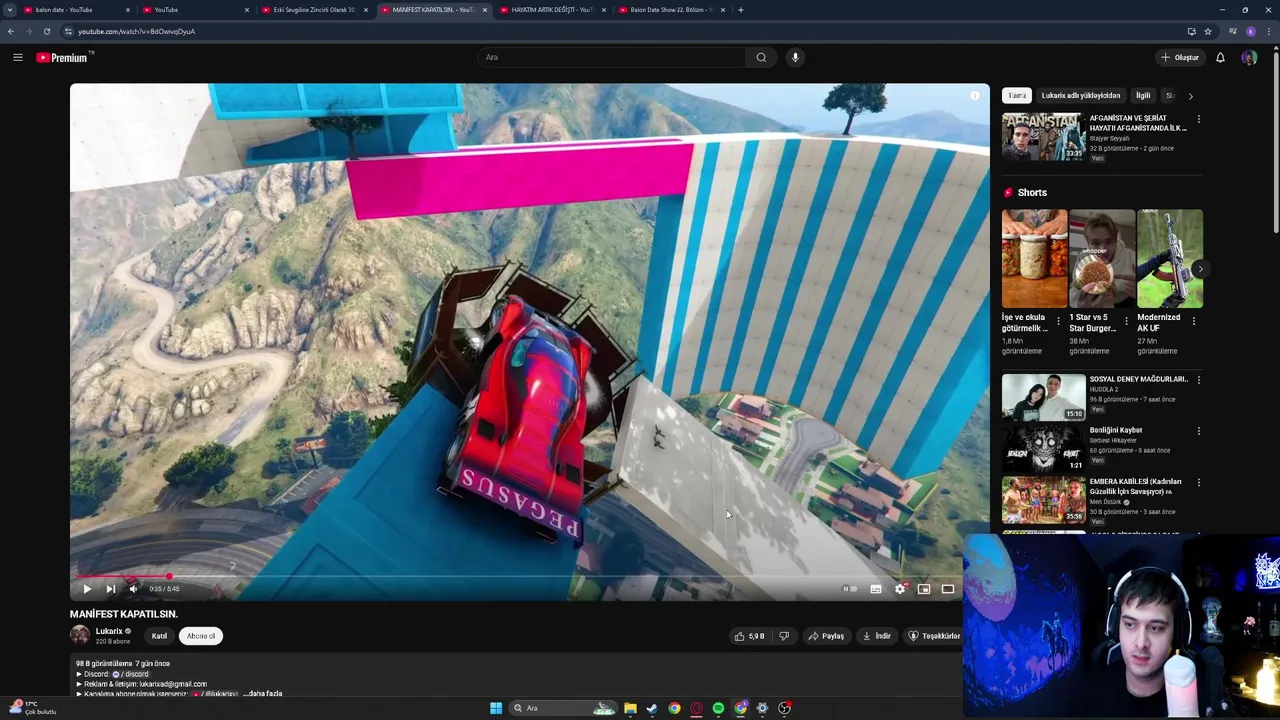Join channel with Katıl button
The width and height of the screenshot is (1280, 720).
click(x=159, y=636)
